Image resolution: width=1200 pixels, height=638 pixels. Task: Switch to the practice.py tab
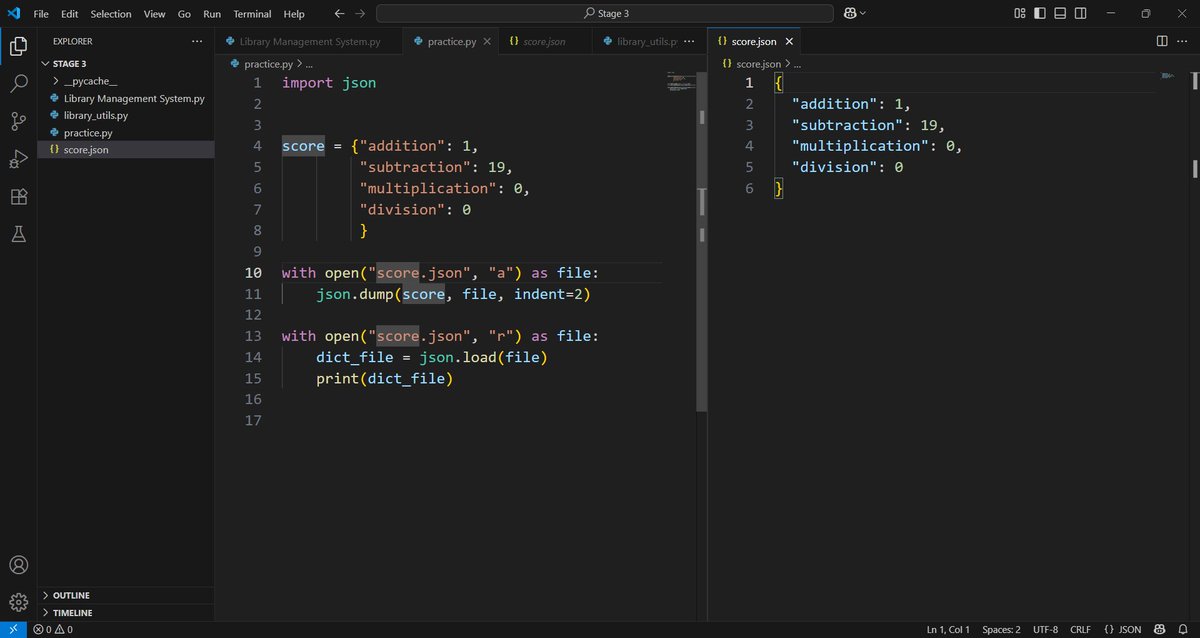coord(450,41)
